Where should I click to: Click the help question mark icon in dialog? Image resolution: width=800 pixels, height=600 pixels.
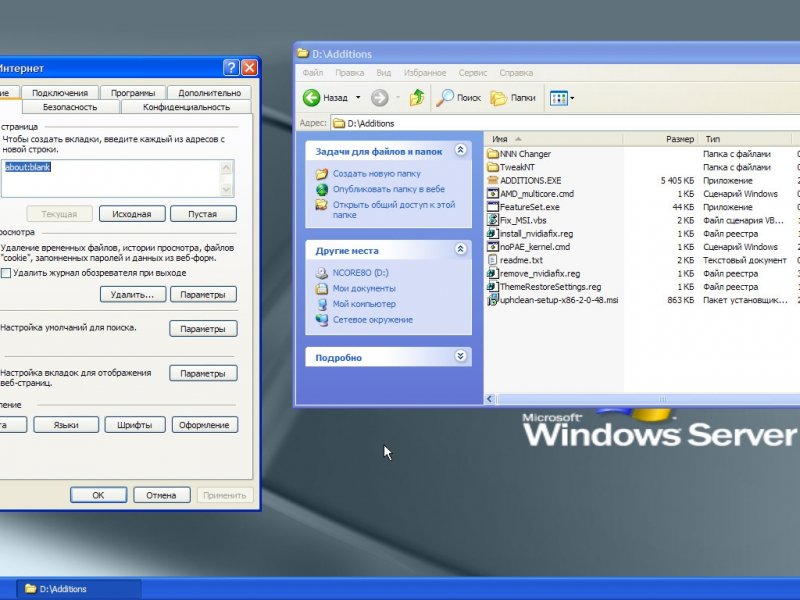click(231, 67)
